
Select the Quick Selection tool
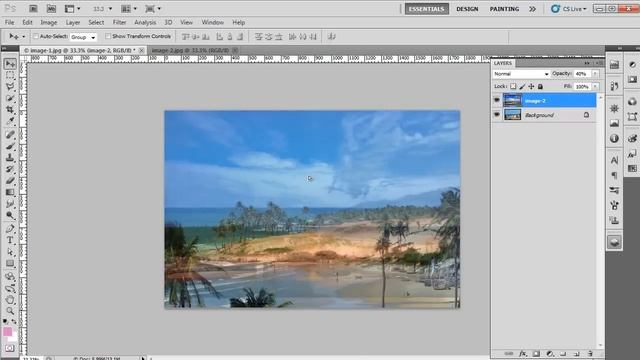click(x=10, y=98)
